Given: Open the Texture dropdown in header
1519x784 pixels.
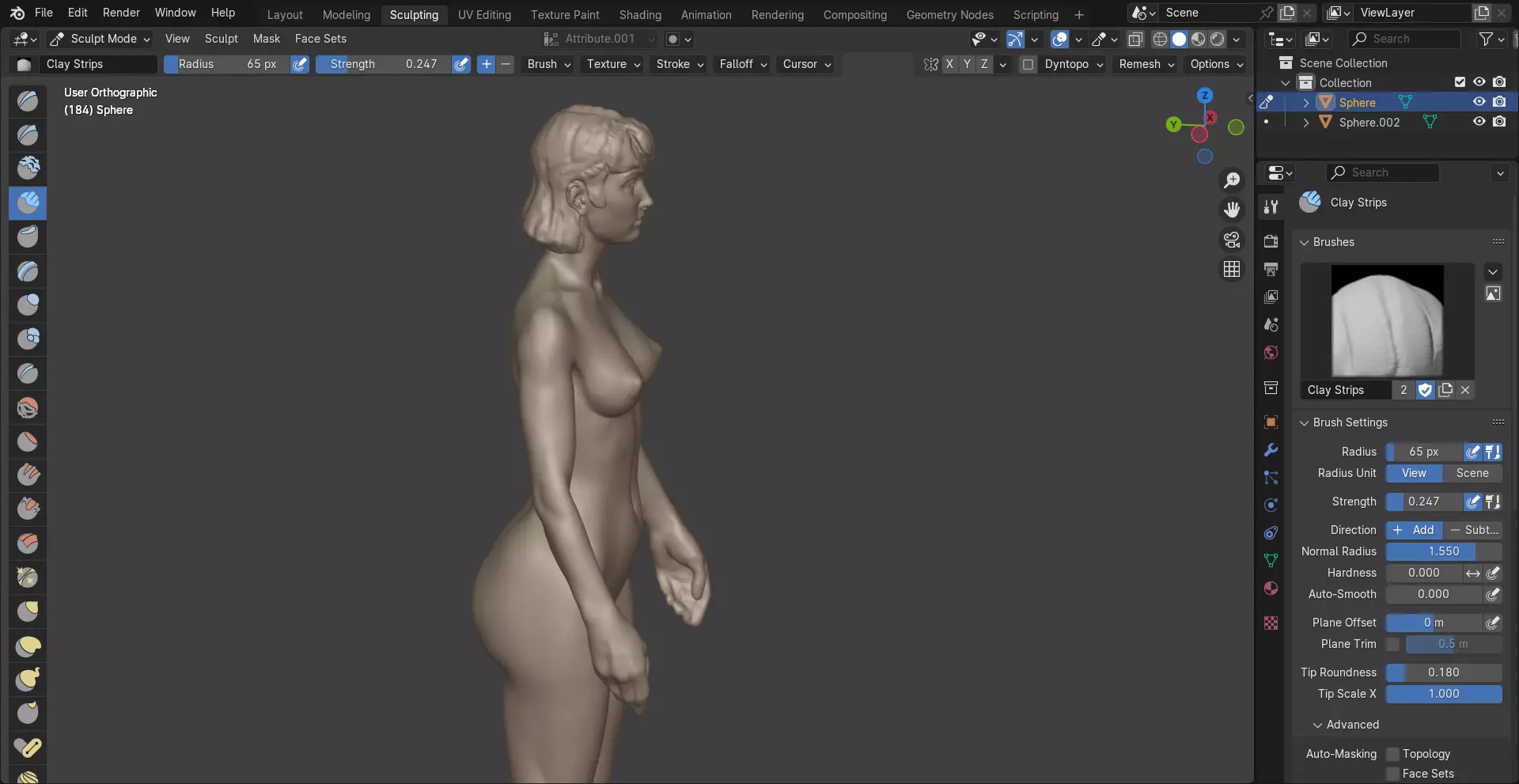Looking at the screenshot, I should (613, 64).
